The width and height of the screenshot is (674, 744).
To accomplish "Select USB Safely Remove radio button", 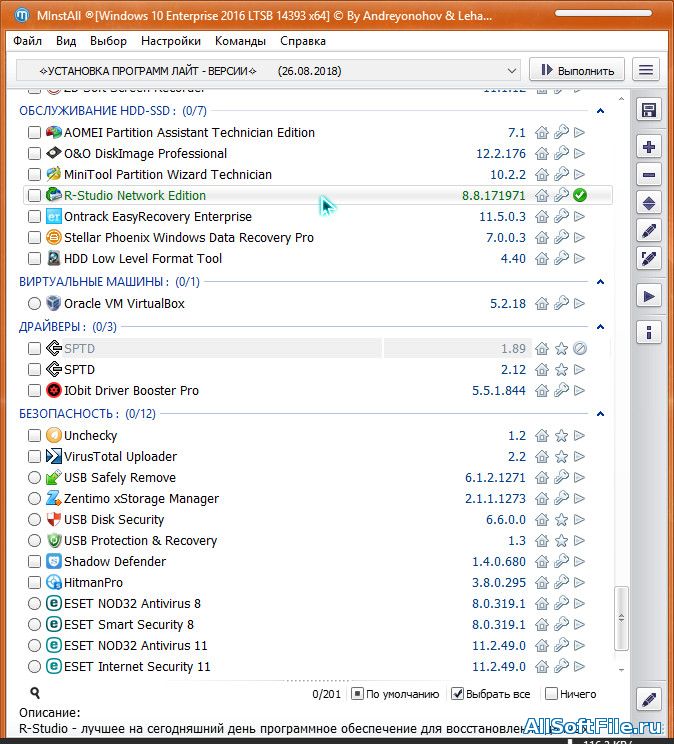I will tap(34, 477).
